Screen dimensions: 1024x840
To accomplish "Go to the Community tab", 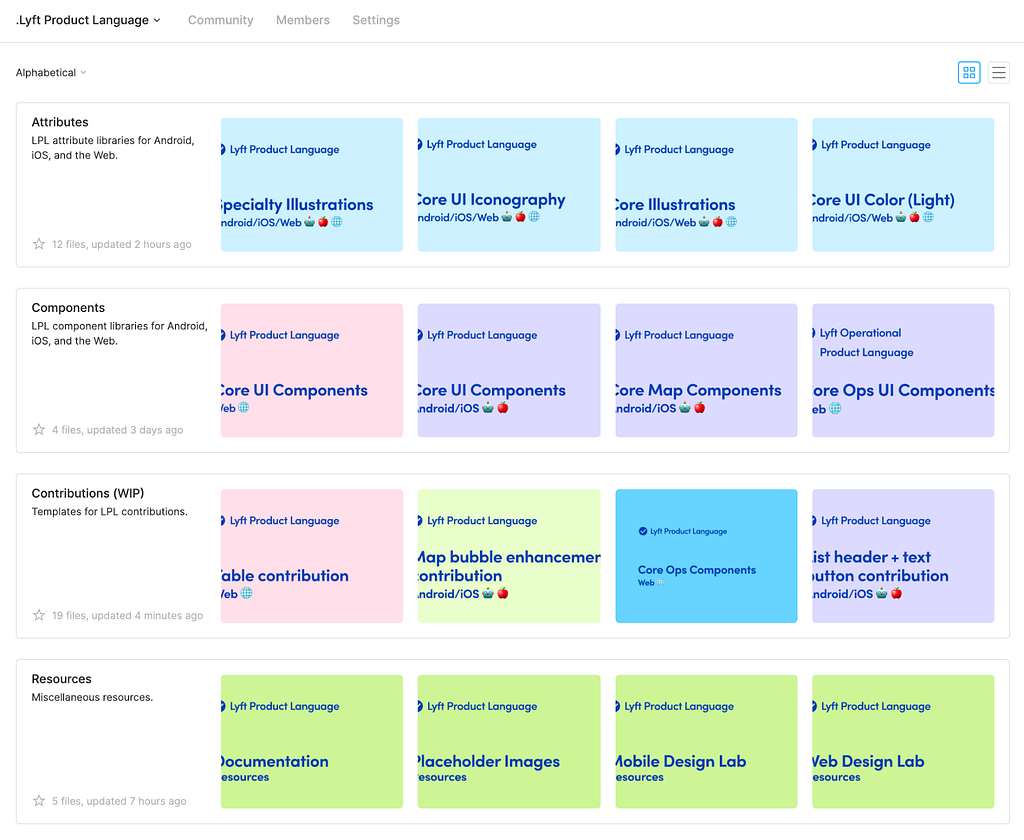I will [221, 20].
